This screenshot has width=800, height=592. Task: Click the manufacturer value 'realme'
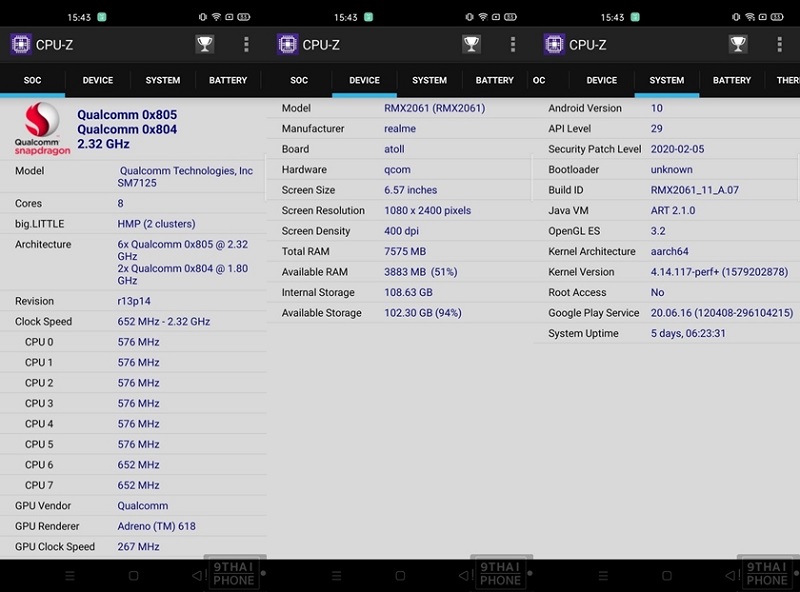click(x=400, y=129)
